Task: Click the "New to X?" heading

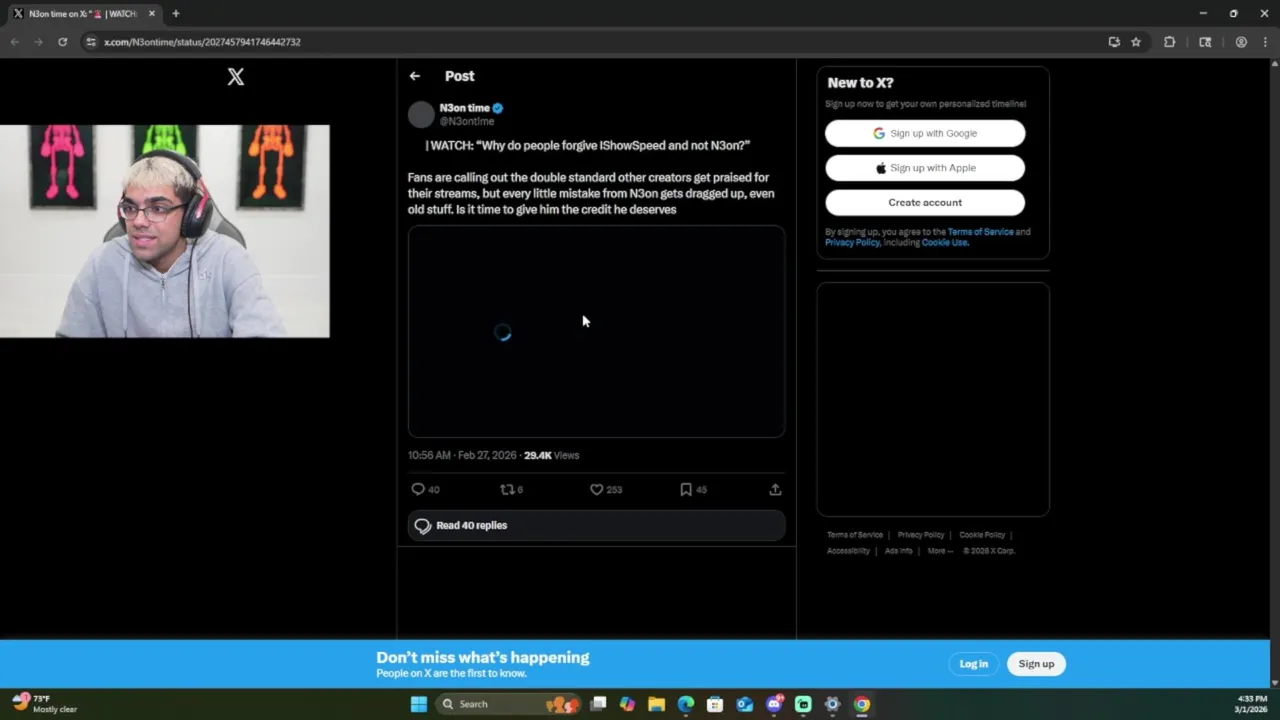Action: click(860, 83)
